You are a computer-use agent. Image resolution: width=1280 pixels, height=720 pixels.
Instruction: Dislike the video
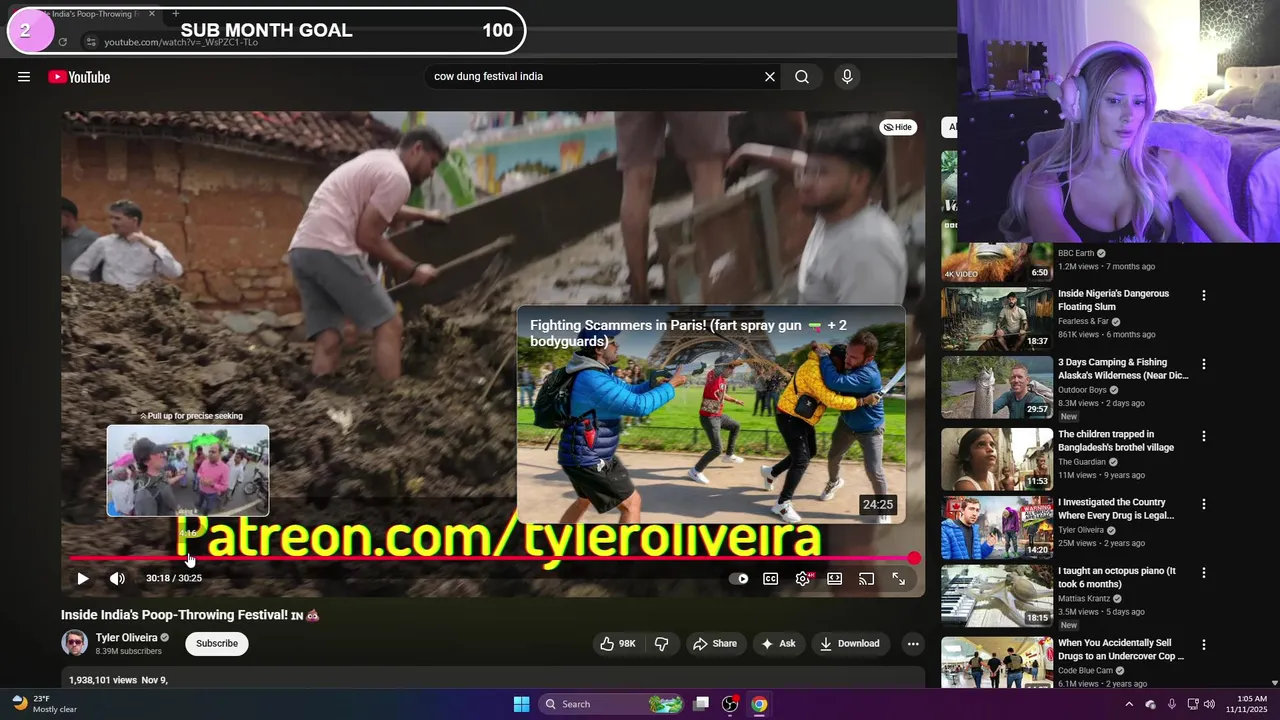662,643
